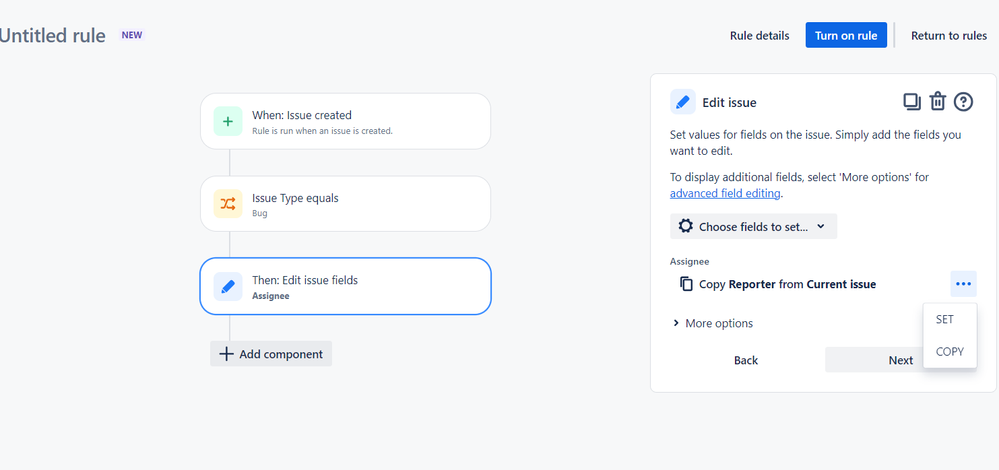Open Rule details
Screen dimensions: 999x470
click(759, 36)
